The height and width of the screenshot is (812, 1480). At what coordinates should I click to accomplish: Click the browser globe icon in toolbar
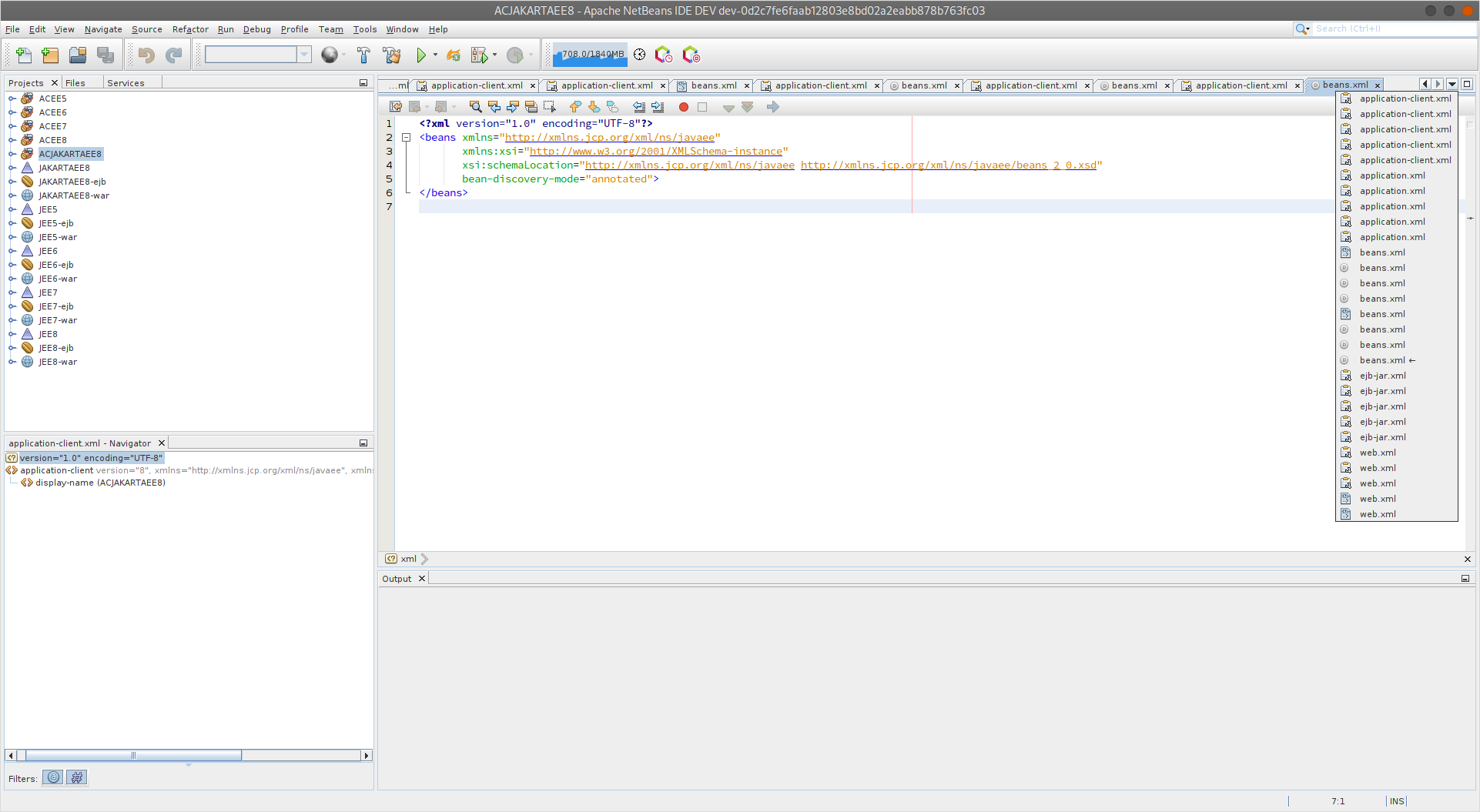tap(330, 55)
